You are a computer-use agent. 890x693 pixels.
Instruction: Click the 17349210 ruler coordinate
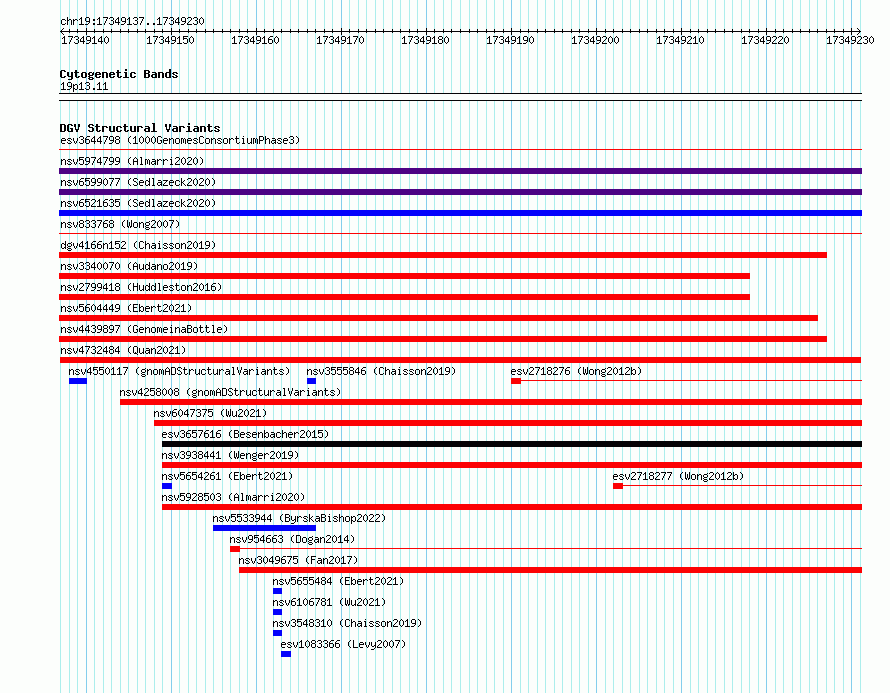point(680,40)
